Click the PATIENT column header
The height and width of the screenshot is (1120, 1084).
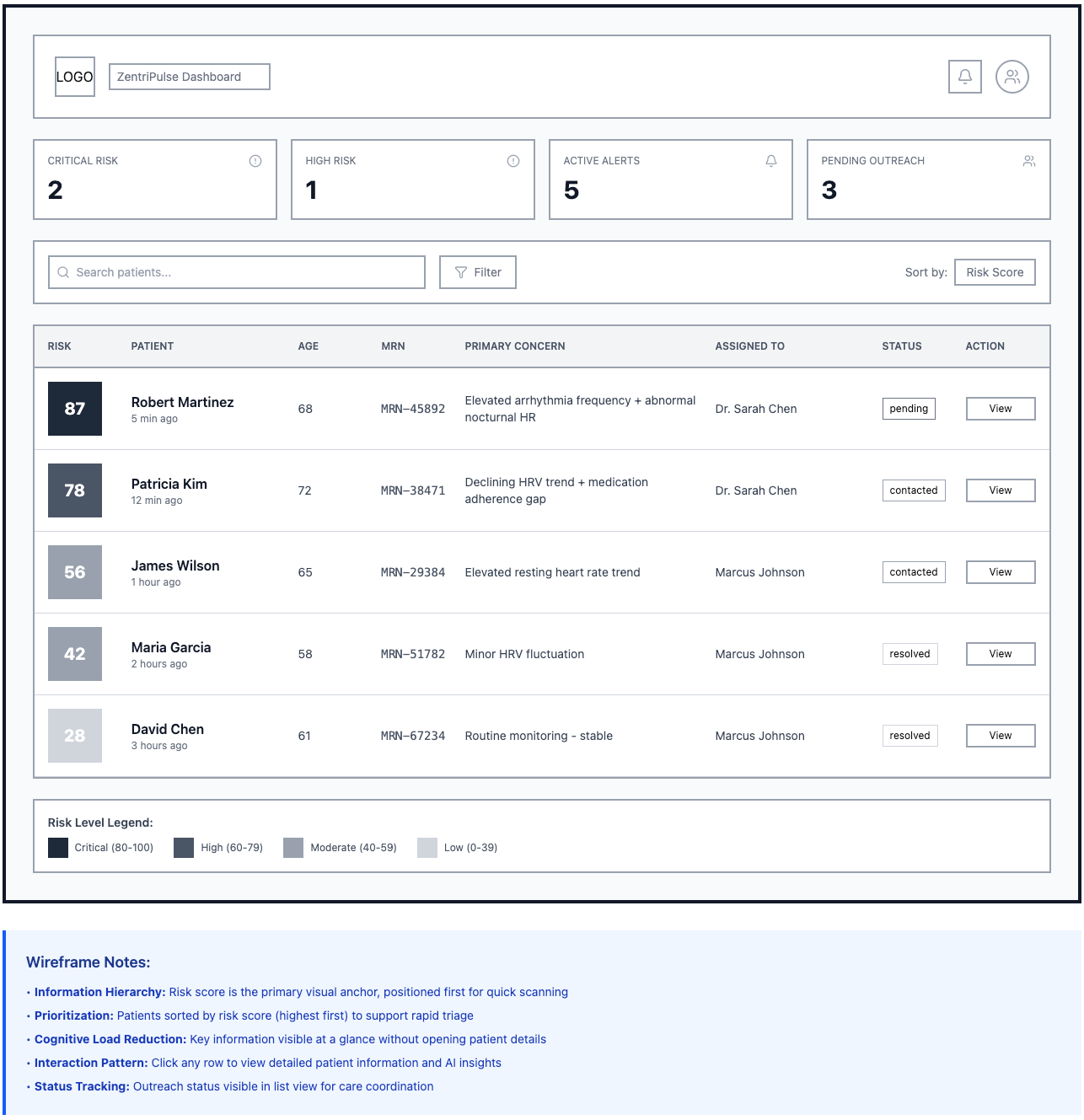point(153,346)
